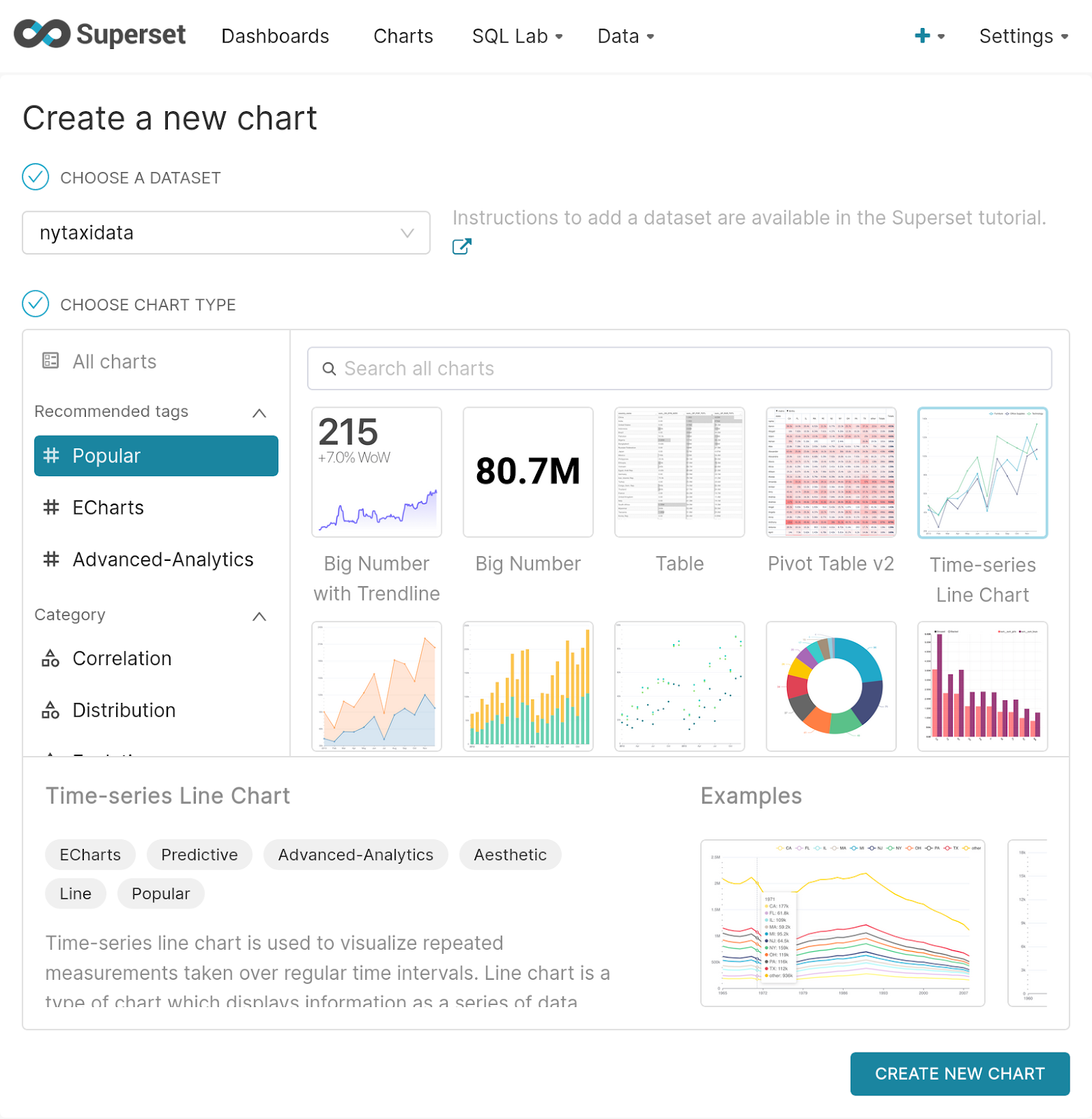
Task: Choose the Pivot Table v2 chart thumbnail
Action: click(x=830, y=473)
